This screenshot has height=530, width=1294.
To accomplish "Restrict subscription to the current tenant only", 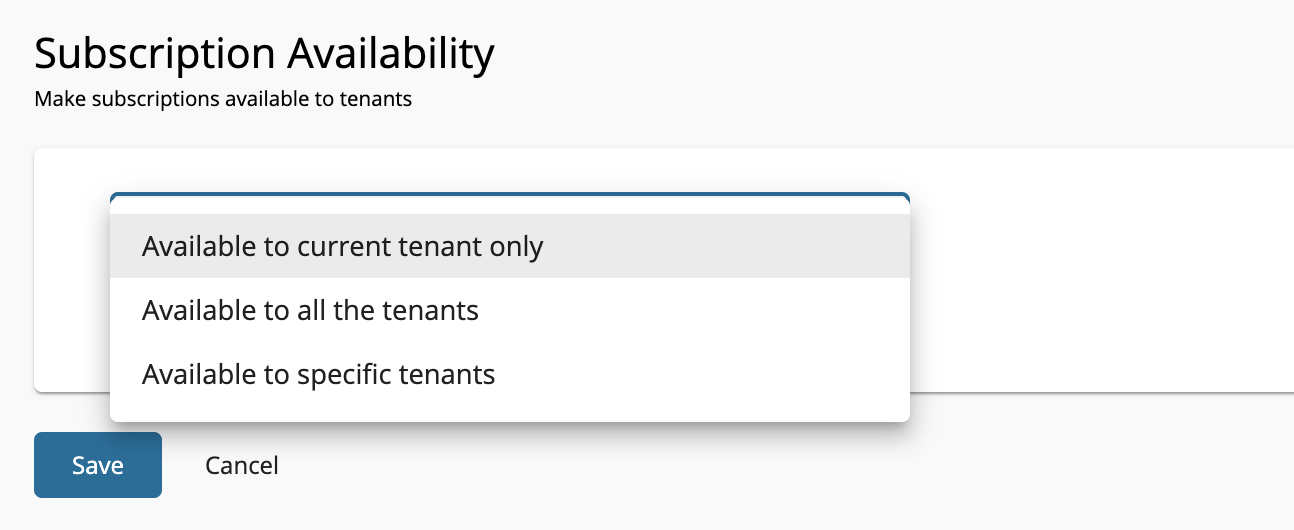I will [x=342, y=246].
